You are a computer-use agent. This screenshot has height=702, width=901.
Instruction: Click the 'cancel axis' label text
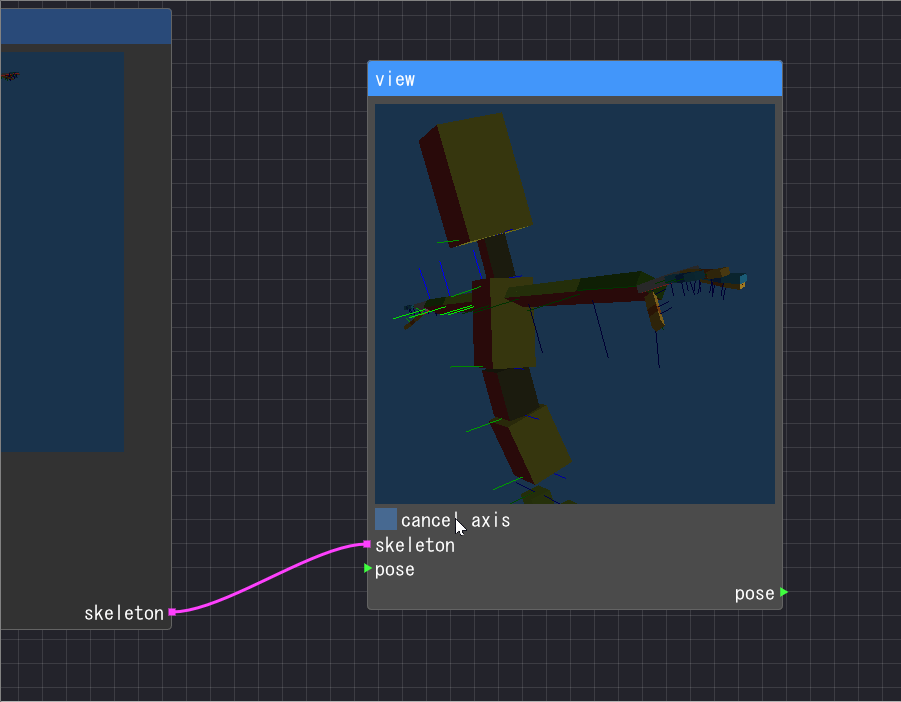coord(456,520)
